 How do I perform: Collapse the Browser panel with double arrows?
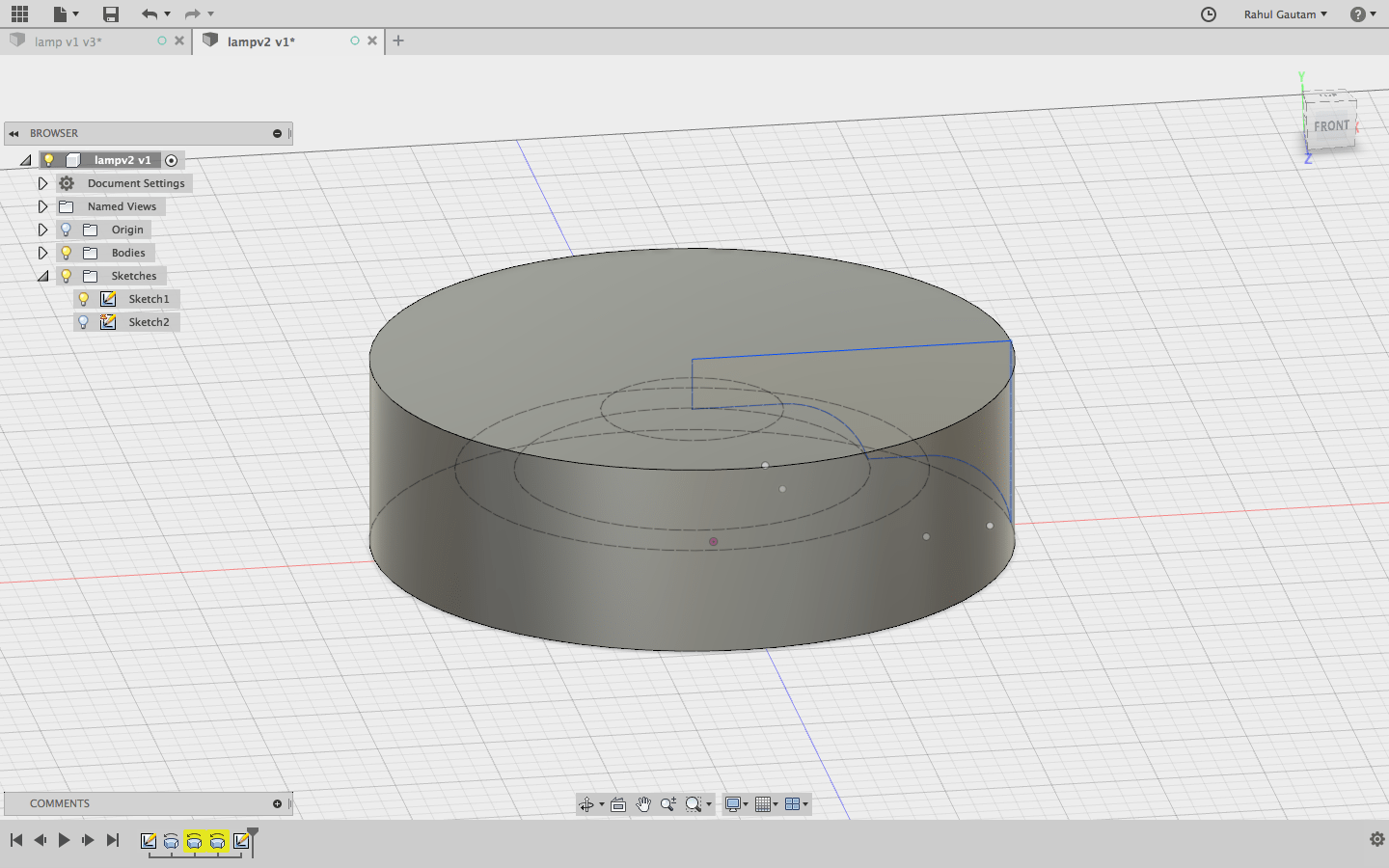[14, 133]
